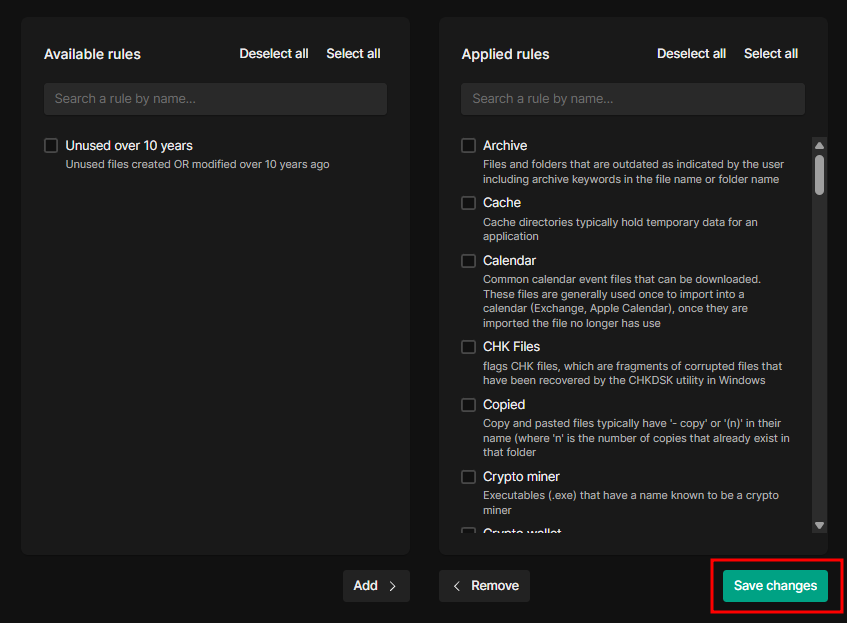The width and height of the screenshot is (847, 623).
Task: Select all in Available rules panel
Action: click(353, 54)
